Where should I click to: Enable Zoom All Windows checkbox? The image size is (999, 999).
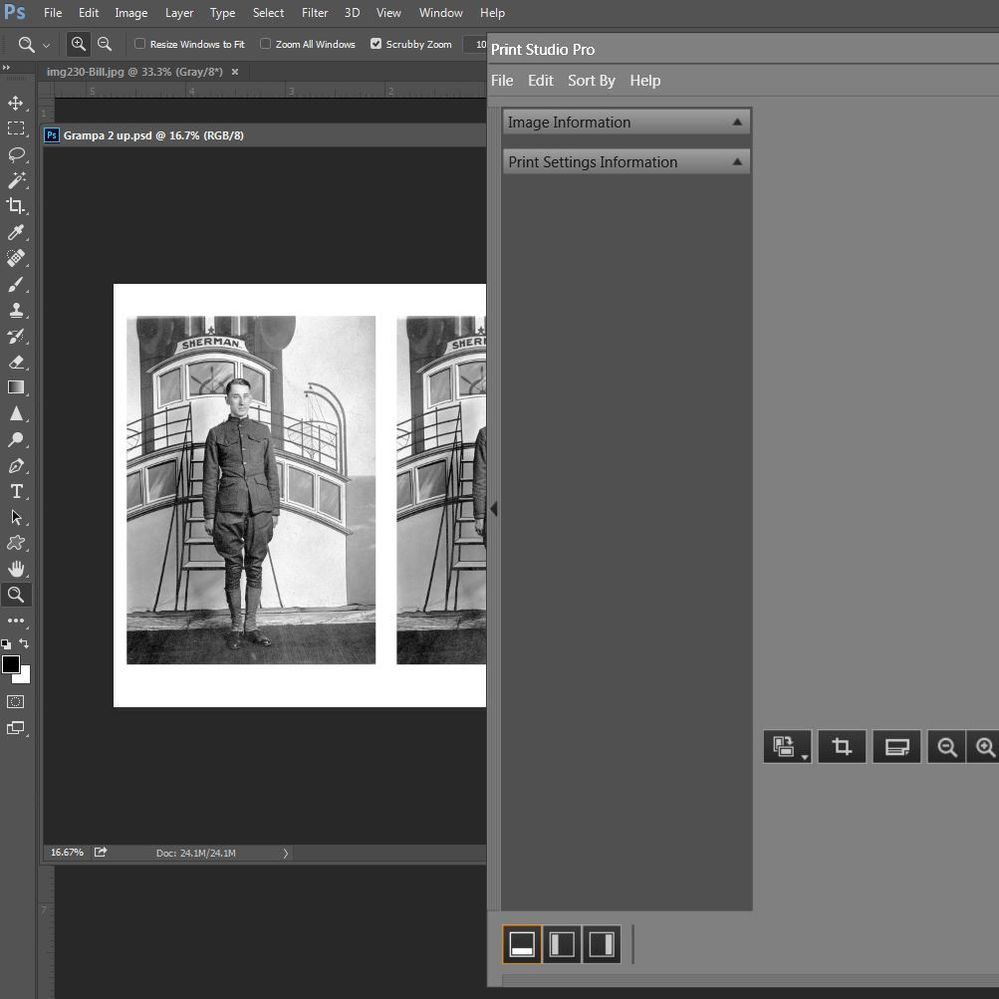click(x=266, y=44)
